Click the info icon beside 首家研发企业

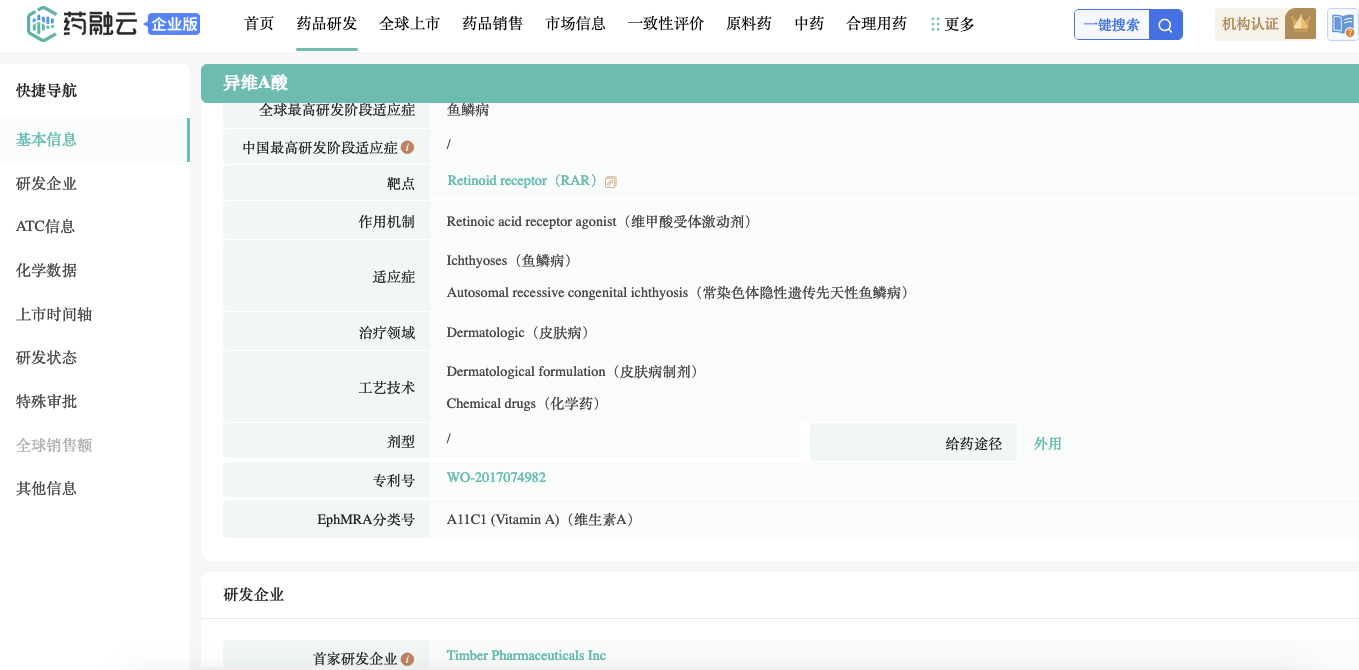(407, 659)
